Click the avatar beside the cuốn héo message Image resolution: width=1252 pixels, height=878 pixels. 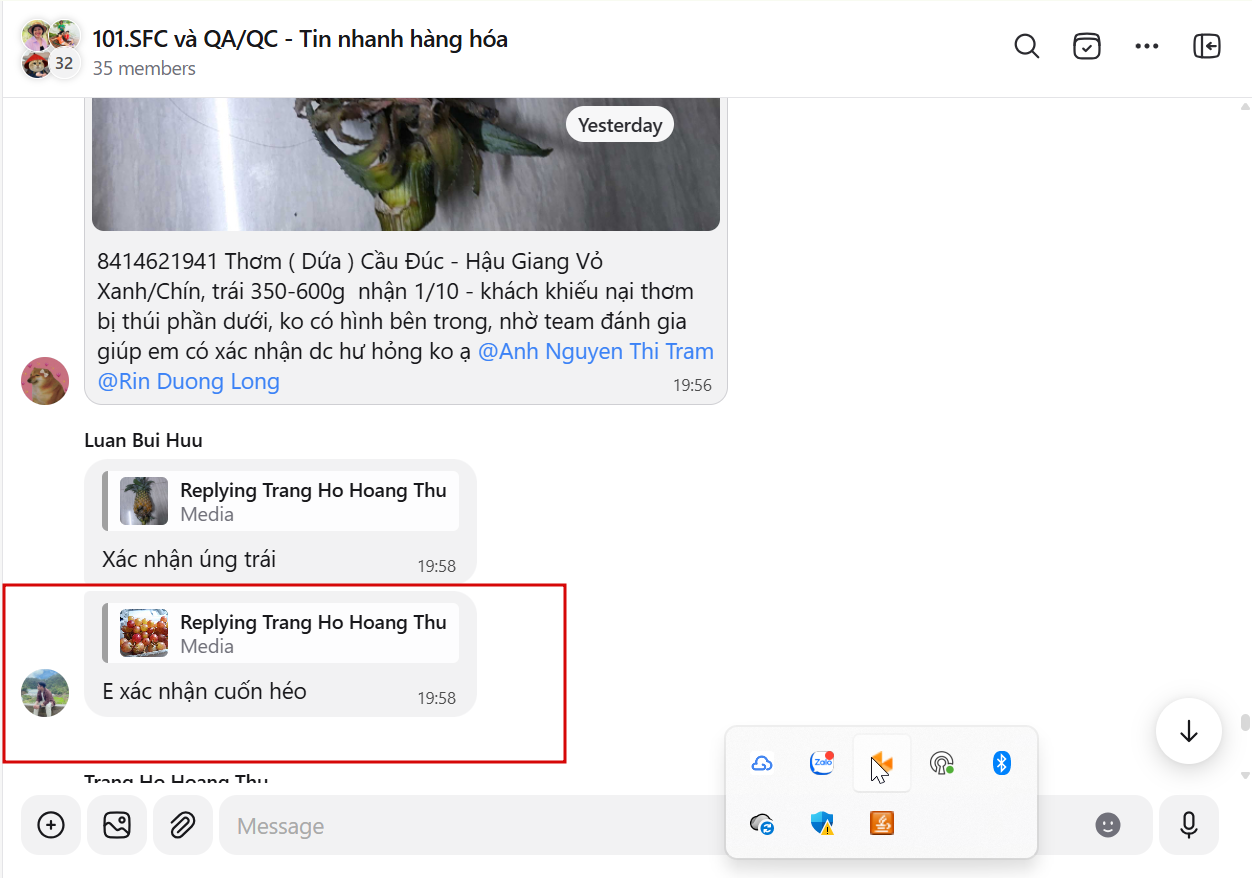pos(45,693)
